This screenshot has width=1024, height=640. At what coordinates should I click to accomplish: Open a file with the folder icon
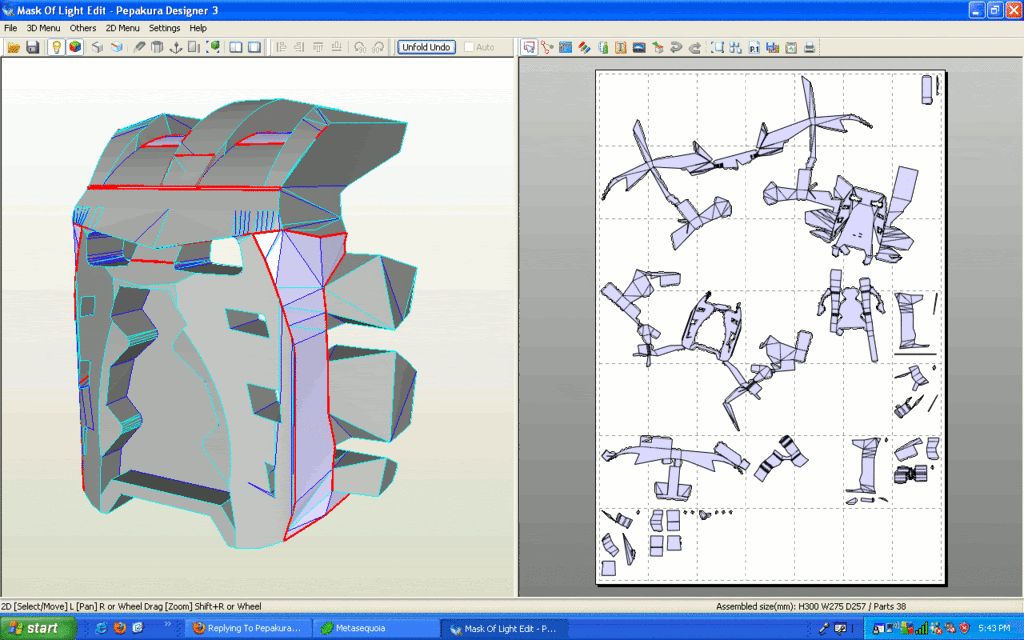coord(14,47)
